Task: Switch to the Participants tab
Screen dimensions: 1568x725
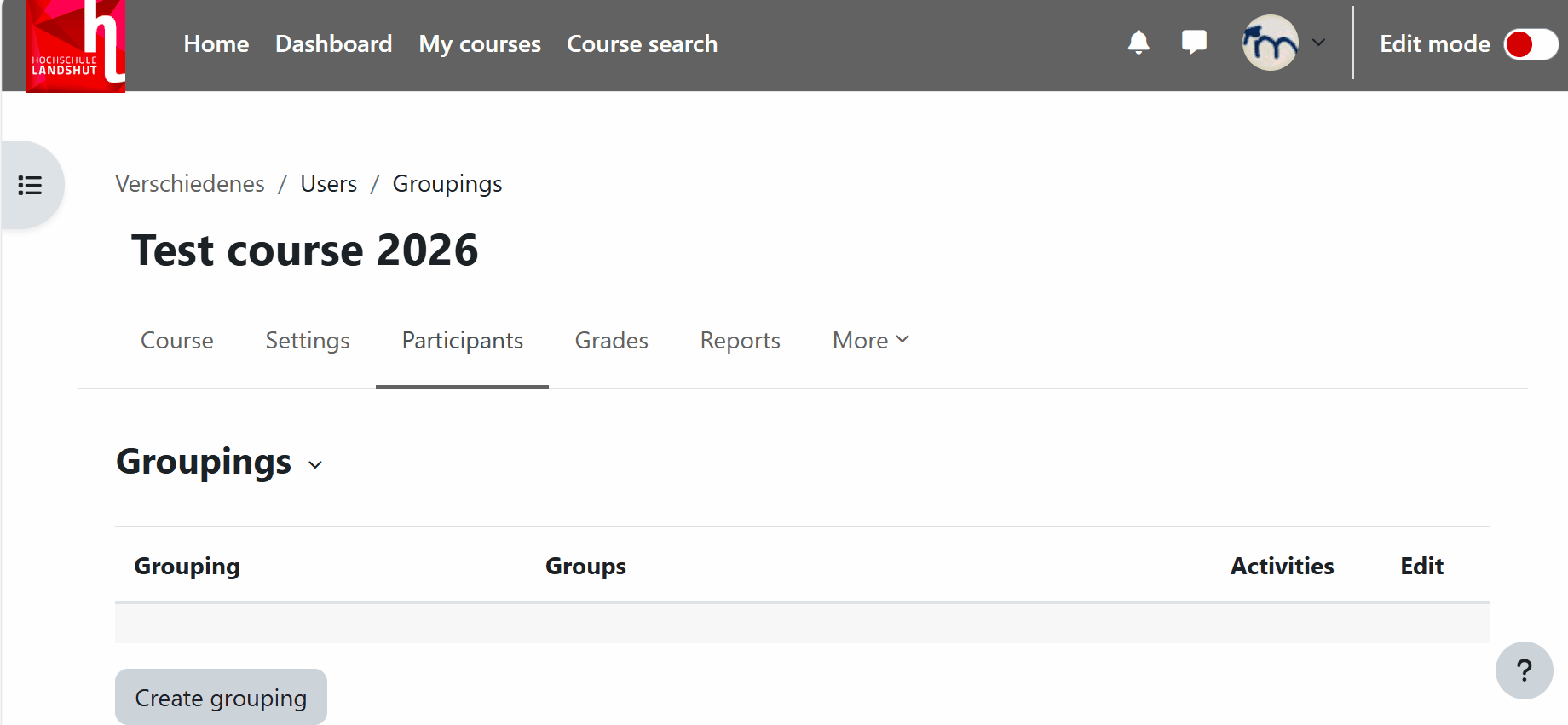Action: [462, 341]
